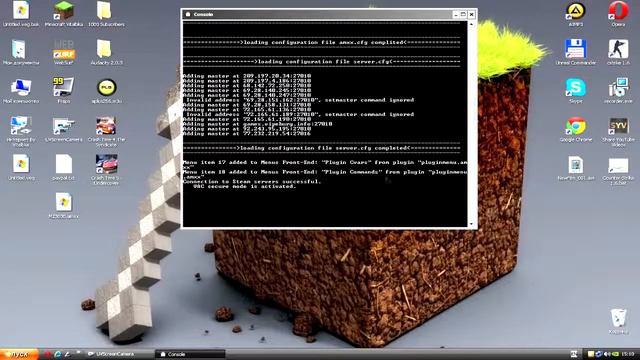Screen dimensions: 640x360
Task: Click 'Connection to Steam servers successful.' line
Action: 252,182
